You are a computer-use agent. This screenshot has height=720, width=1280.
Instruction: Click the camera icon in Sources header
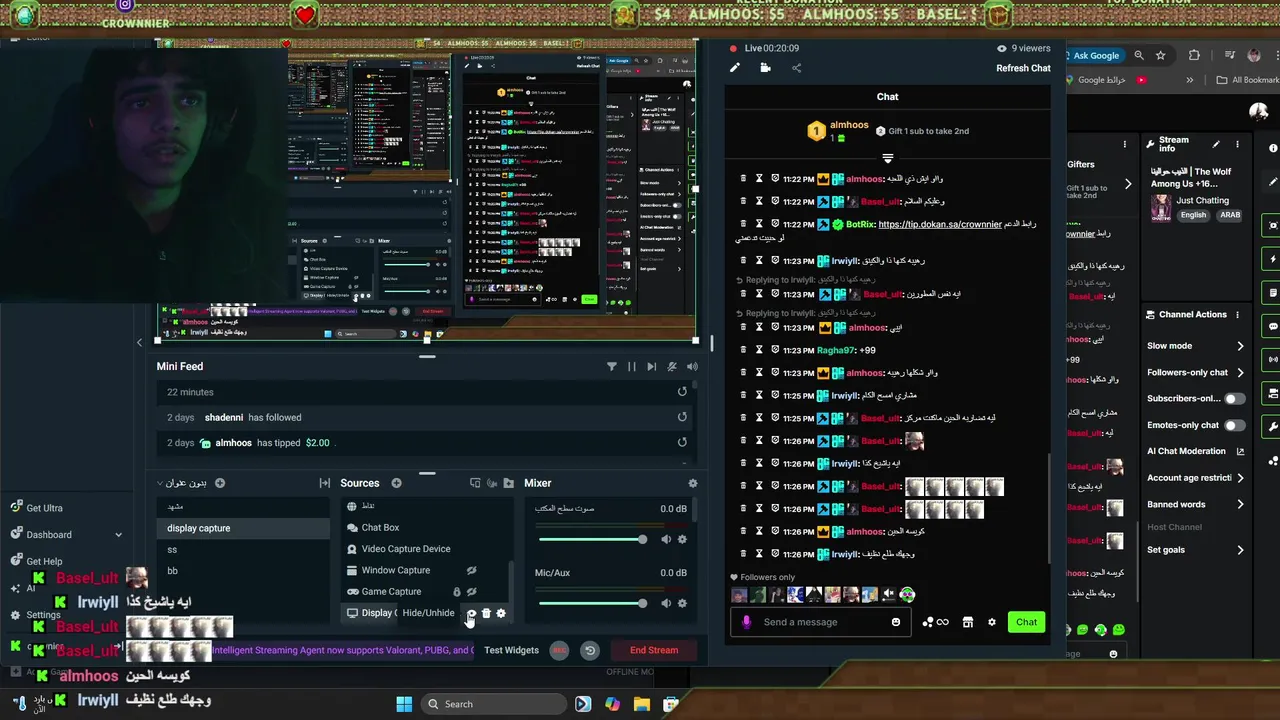(x=492, y=483)
